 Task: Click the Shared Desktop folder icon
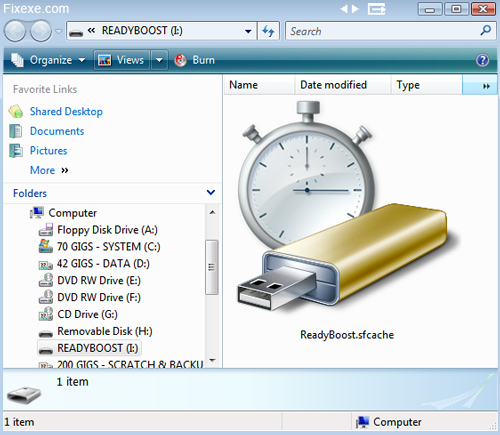pyautogui.click(x=16, y=112)
